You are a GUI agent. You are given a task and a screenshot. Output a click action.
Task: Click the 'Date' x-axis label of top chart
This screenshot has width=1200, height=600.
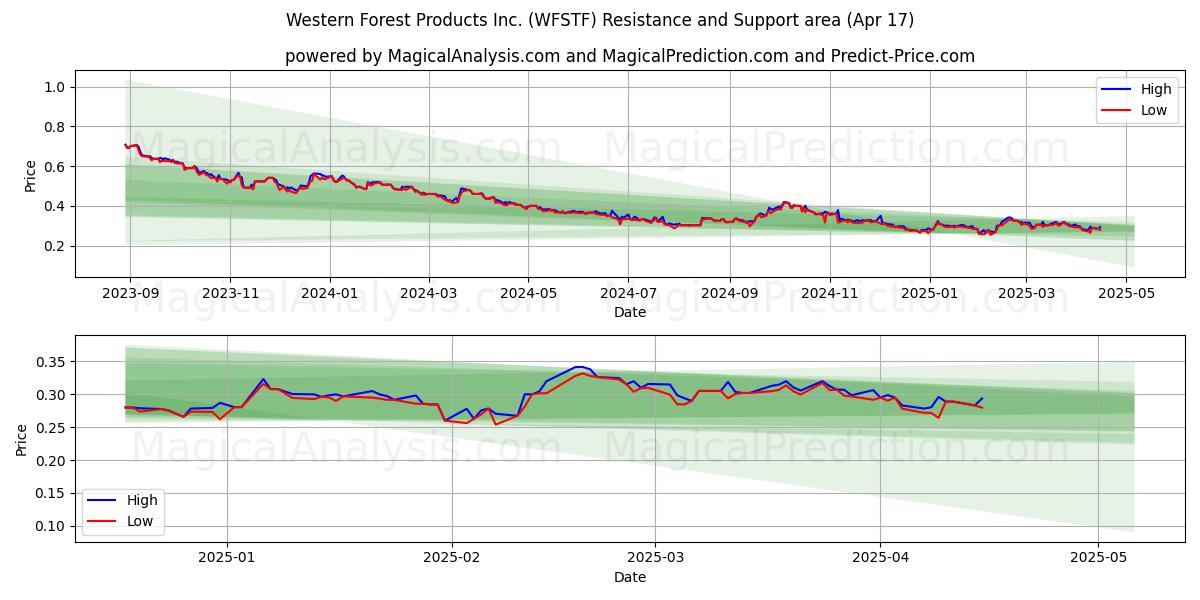[630, 313]
